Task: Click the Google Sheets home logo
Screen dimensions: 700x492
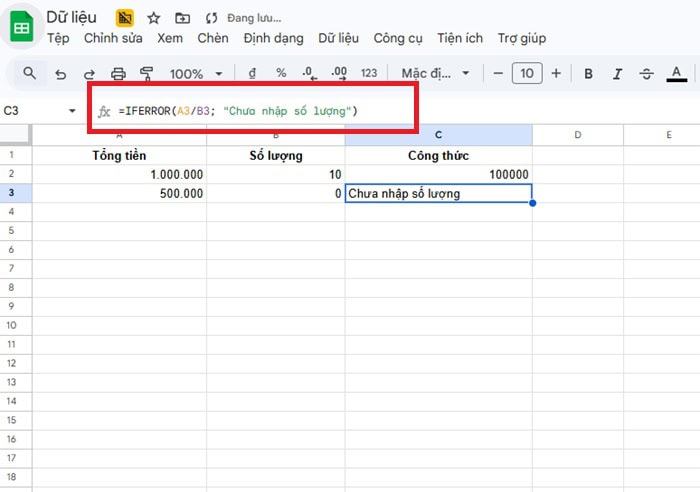Action: pos(21,27)
